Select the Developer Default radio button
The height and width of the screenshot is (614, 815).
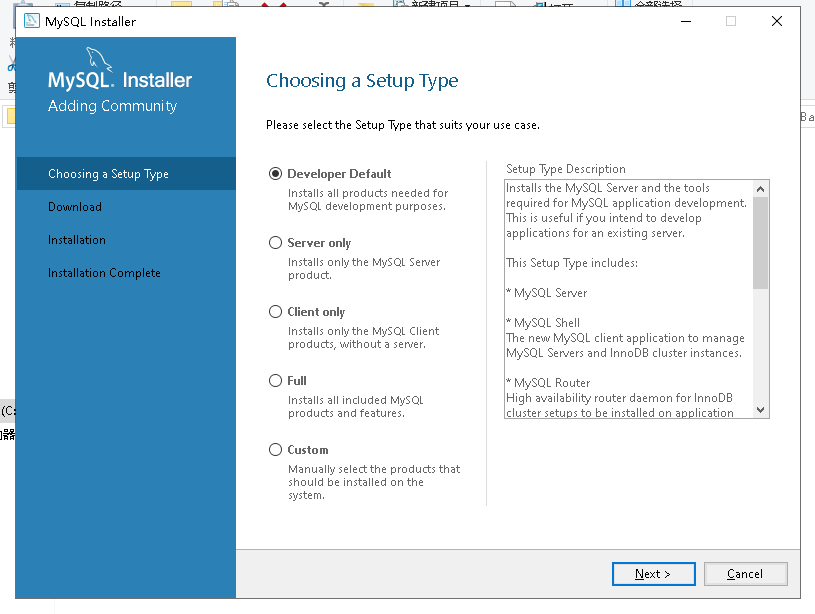click(275, 174)
